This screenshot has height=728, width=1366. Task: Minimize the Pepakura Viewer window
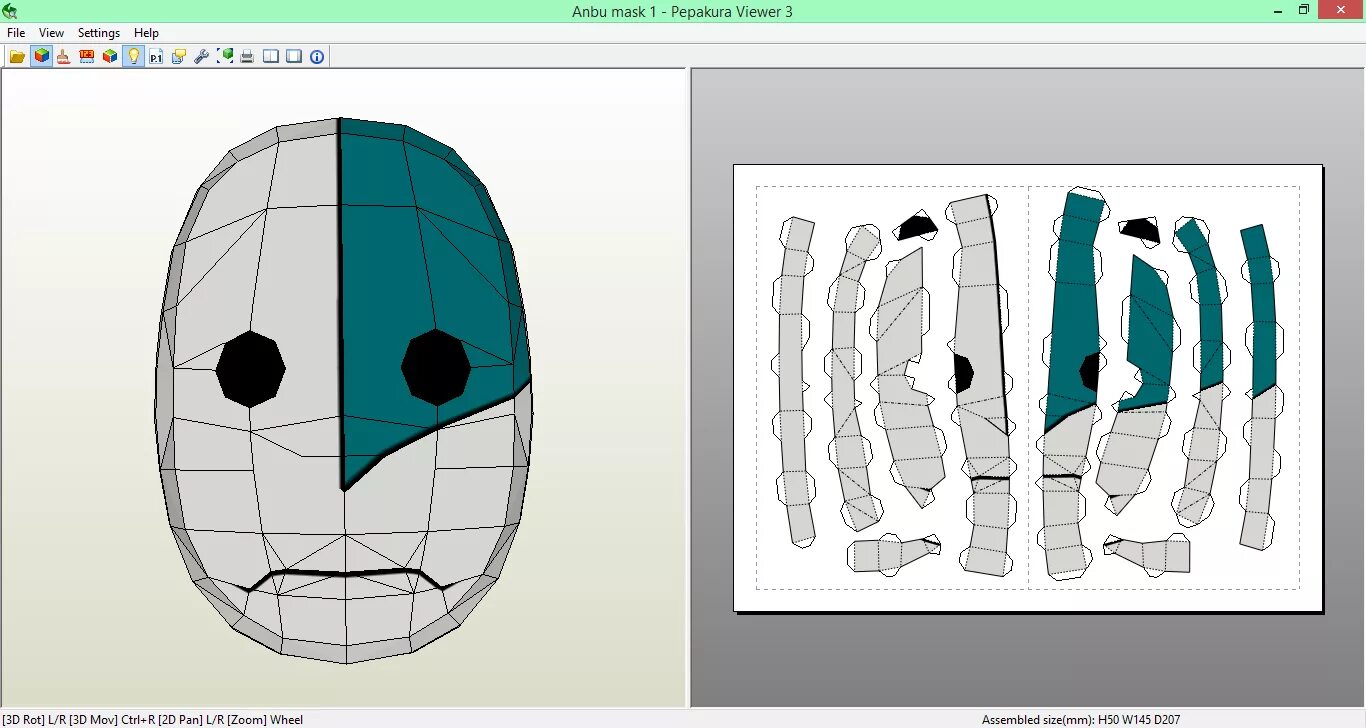[1280, 10]
